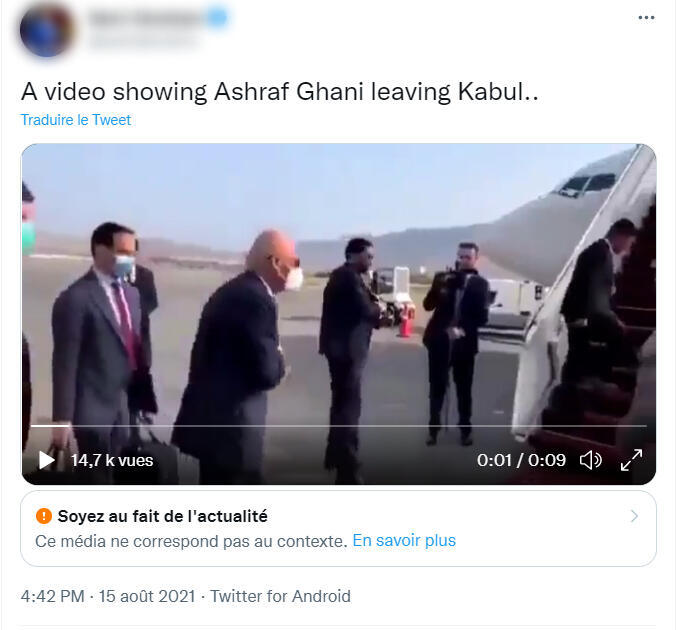This screenshot has height=630, width=677.
Task: Expand the notice with the right chevron
Action: (x=634, y=516)
